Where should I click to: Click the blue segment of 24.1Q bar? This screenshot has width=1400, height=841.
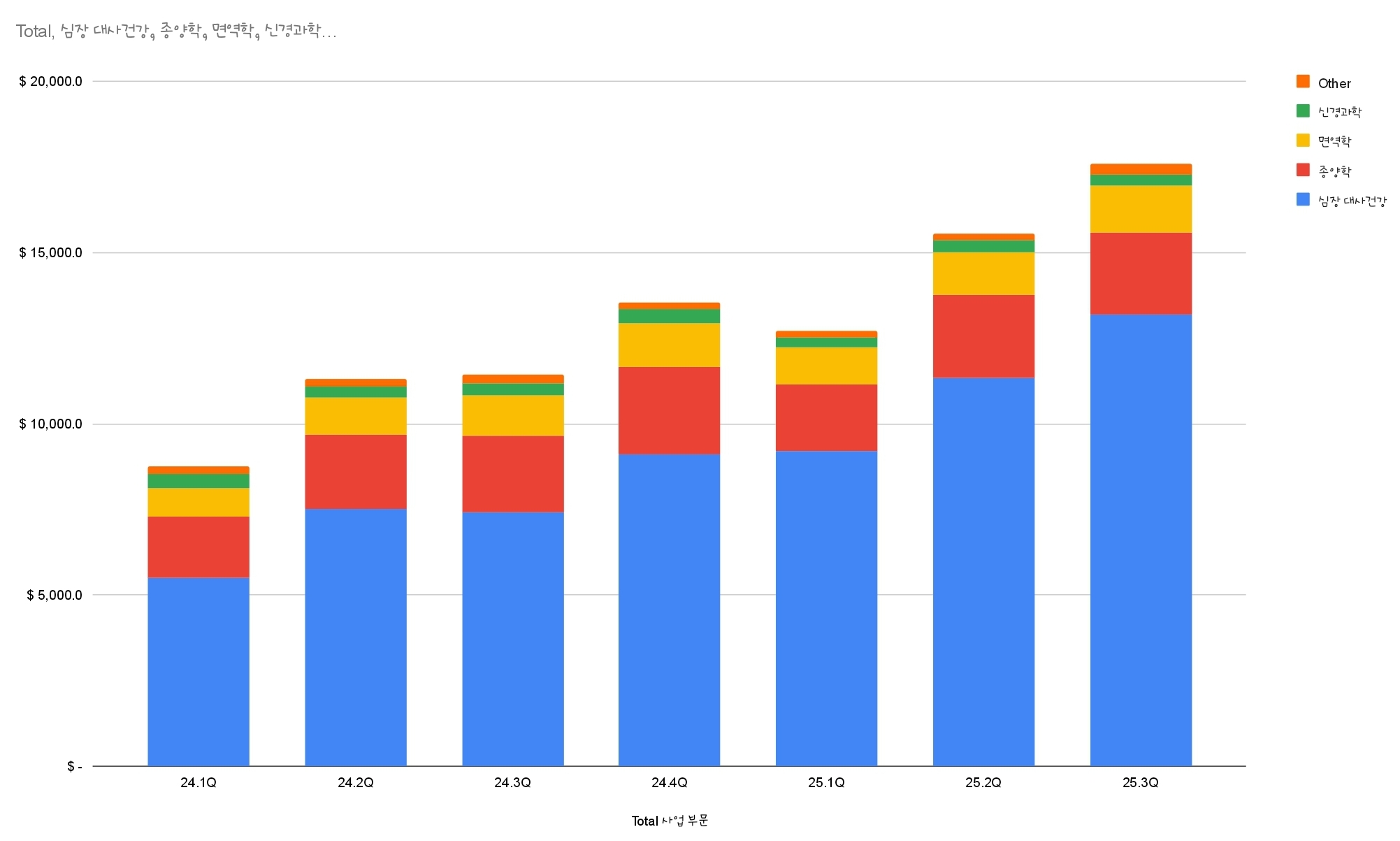tap(199, 671)
